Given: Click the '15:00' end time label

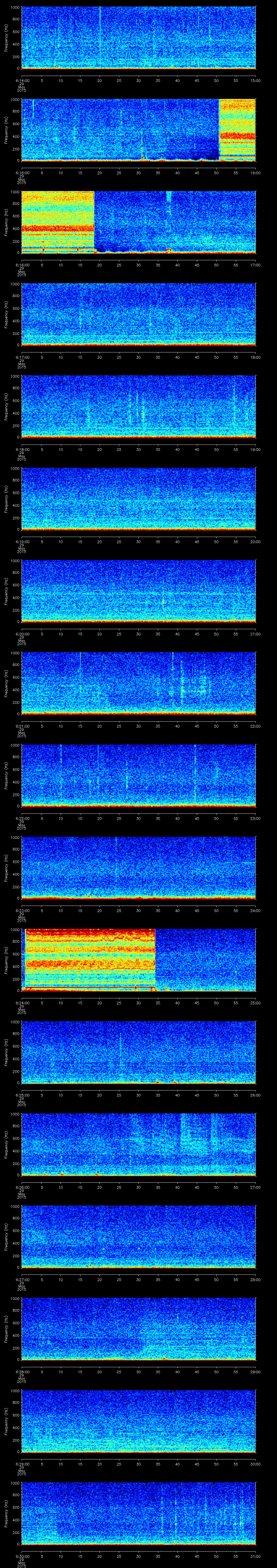Looking at the screenshot, I should tap(255, 80).
